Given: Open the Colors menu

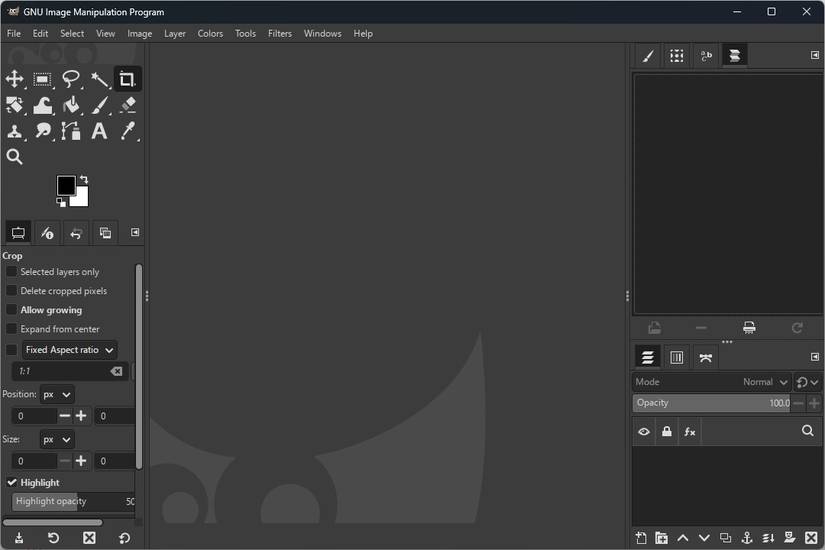Looking at the screenshot, I should pyautogui.click(x=210, y=33).
